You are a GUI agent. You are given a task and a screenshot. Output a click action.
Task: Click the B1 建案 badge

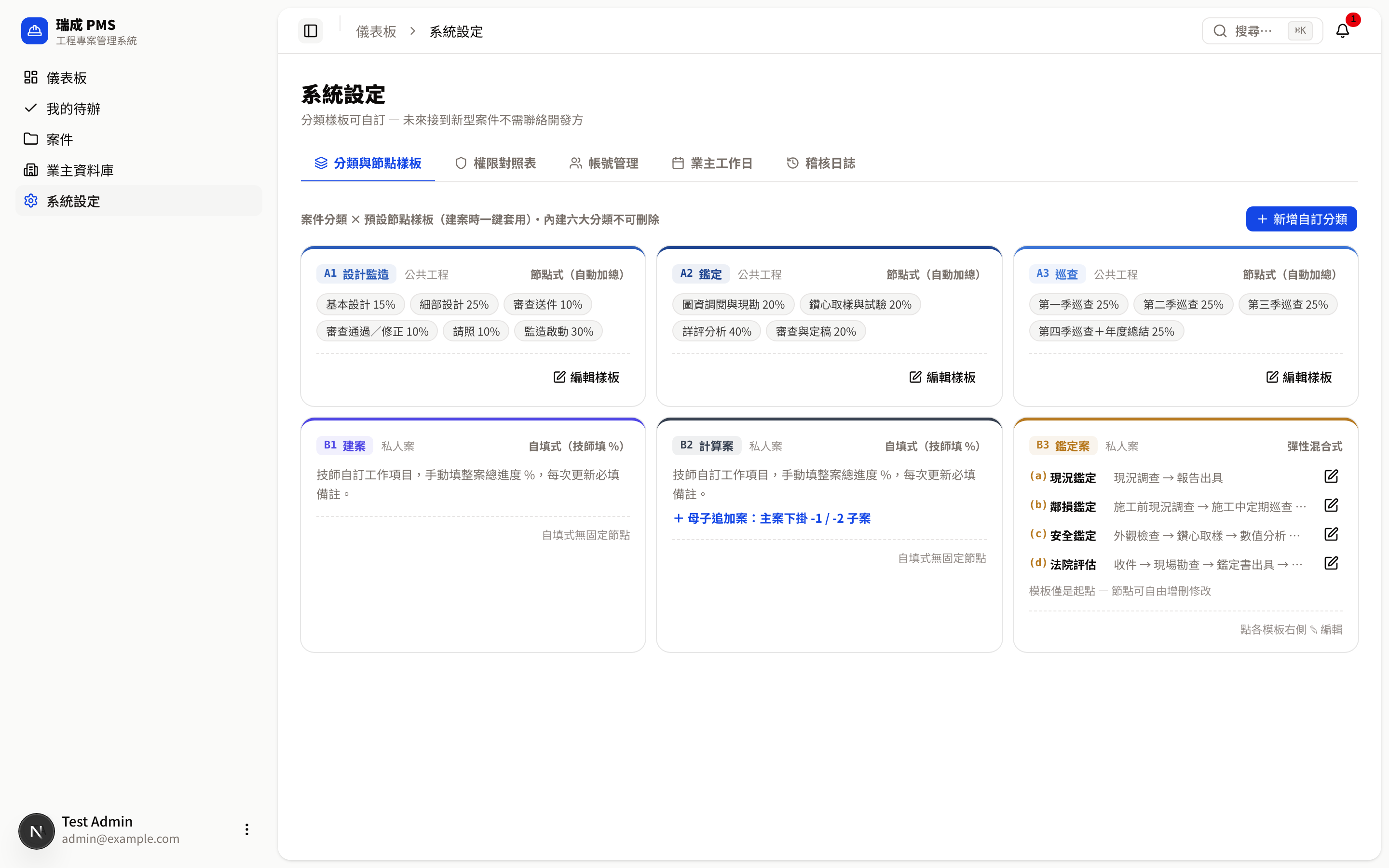tap(345, 446)
